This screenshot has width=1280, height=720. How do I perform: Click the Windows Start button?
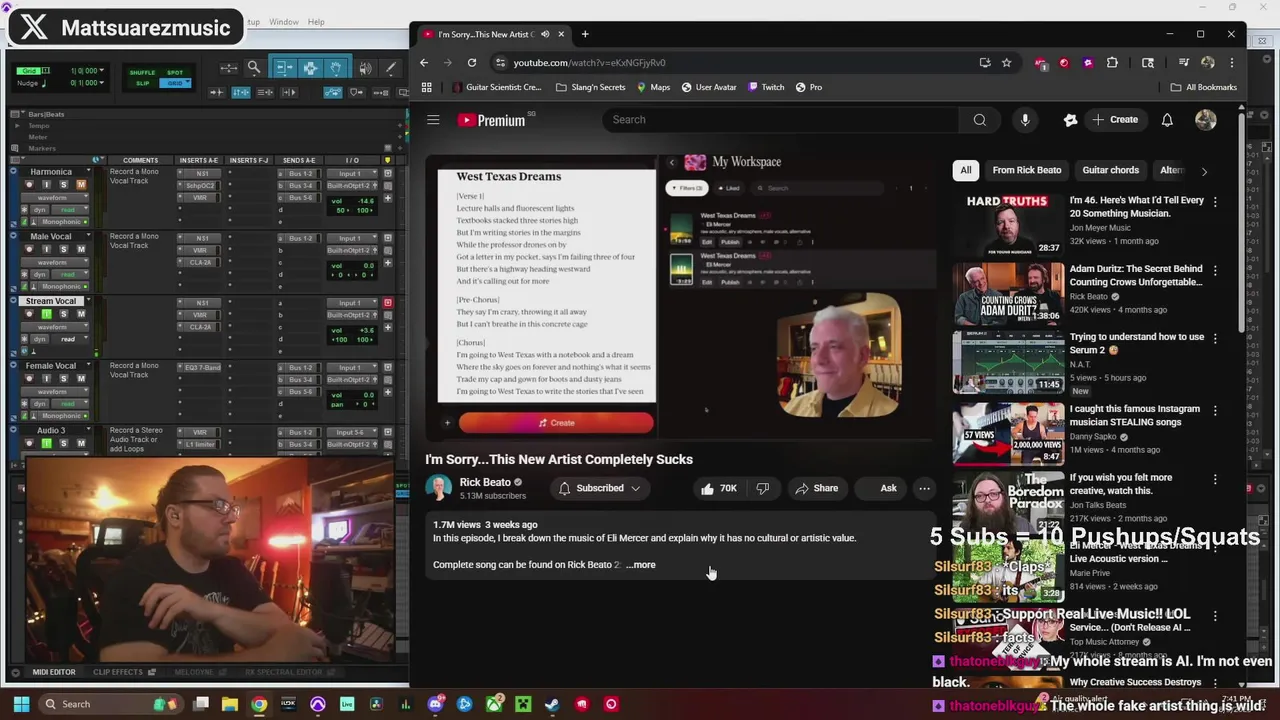click(x=20, y=704)
